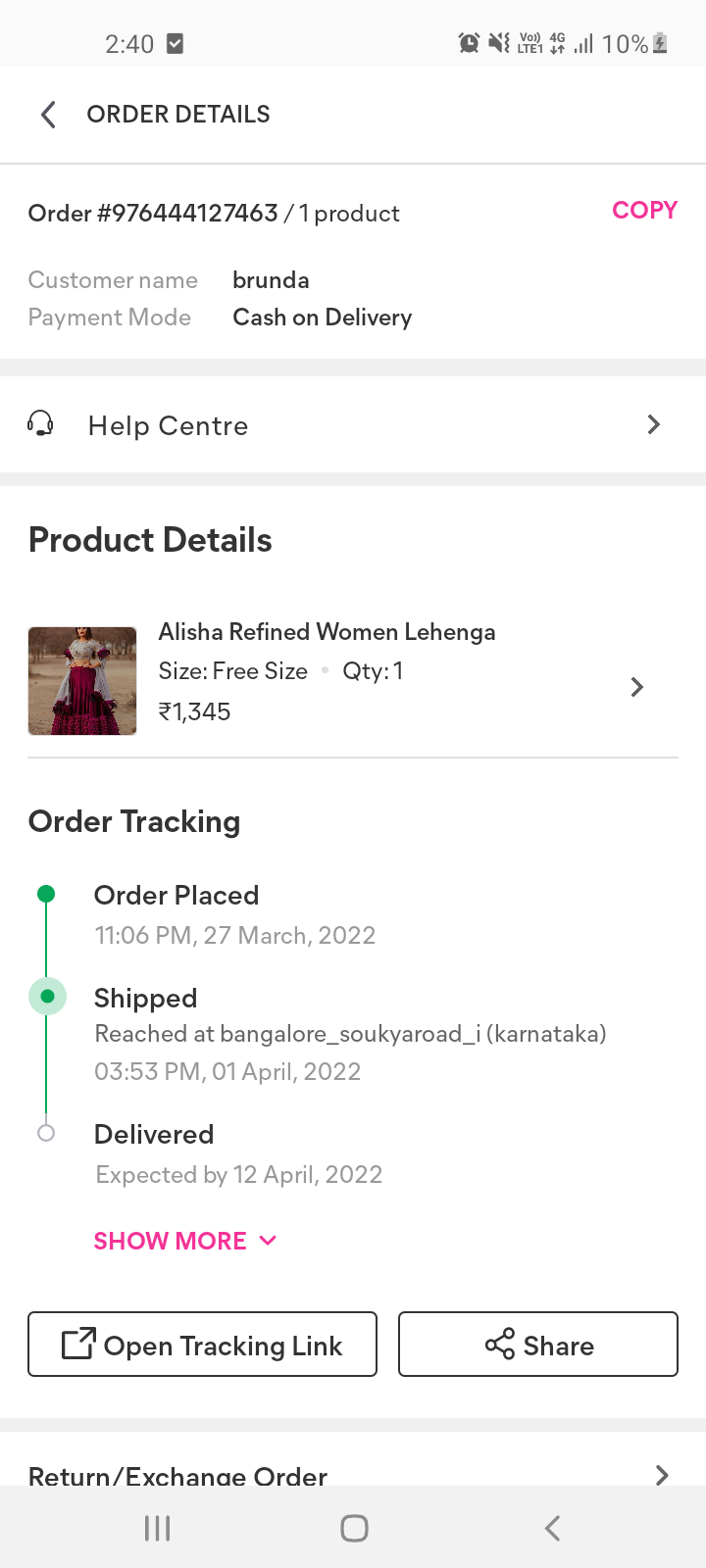Copy the order number

[x=644, y=211]
